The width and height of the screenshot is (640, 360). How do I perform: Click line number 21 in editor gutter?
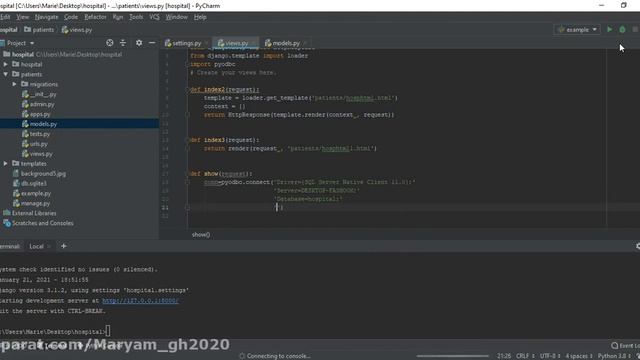tap(165, 207)
